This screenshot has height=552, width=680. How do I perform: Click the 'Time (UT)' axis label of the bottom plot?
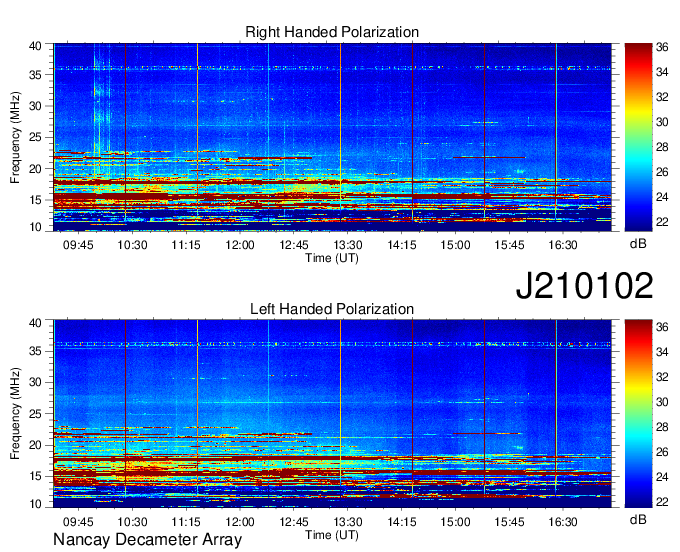332,535
